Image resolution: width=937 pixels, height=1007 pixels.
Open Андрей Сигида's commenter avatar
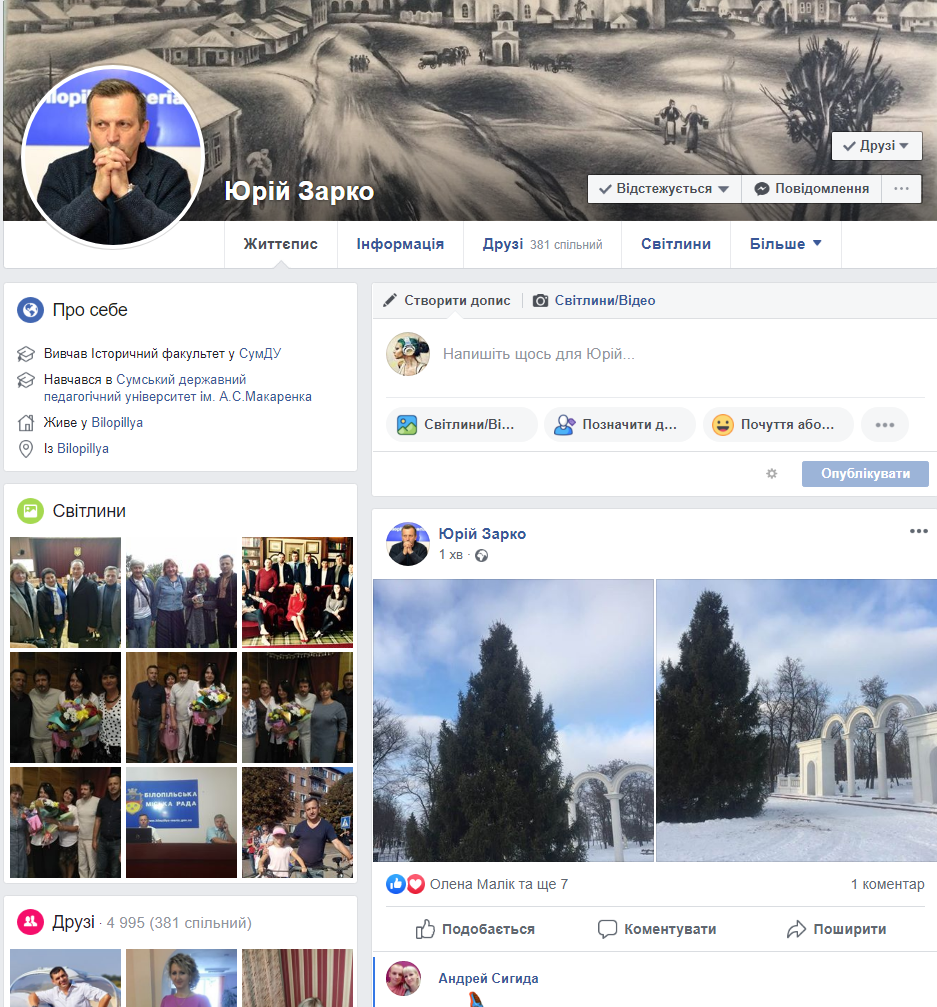point(403,978)
